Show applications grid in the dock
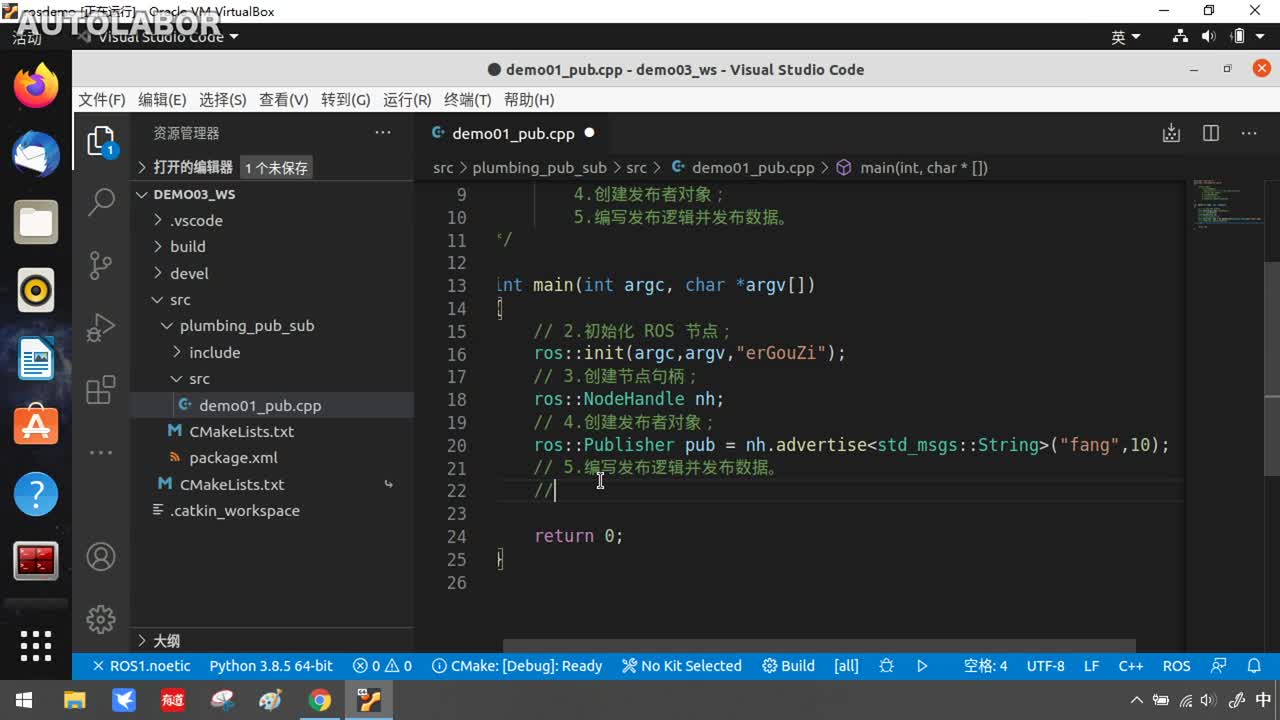1280x720 pixels. pyautogui.click(x=36, y=646)
